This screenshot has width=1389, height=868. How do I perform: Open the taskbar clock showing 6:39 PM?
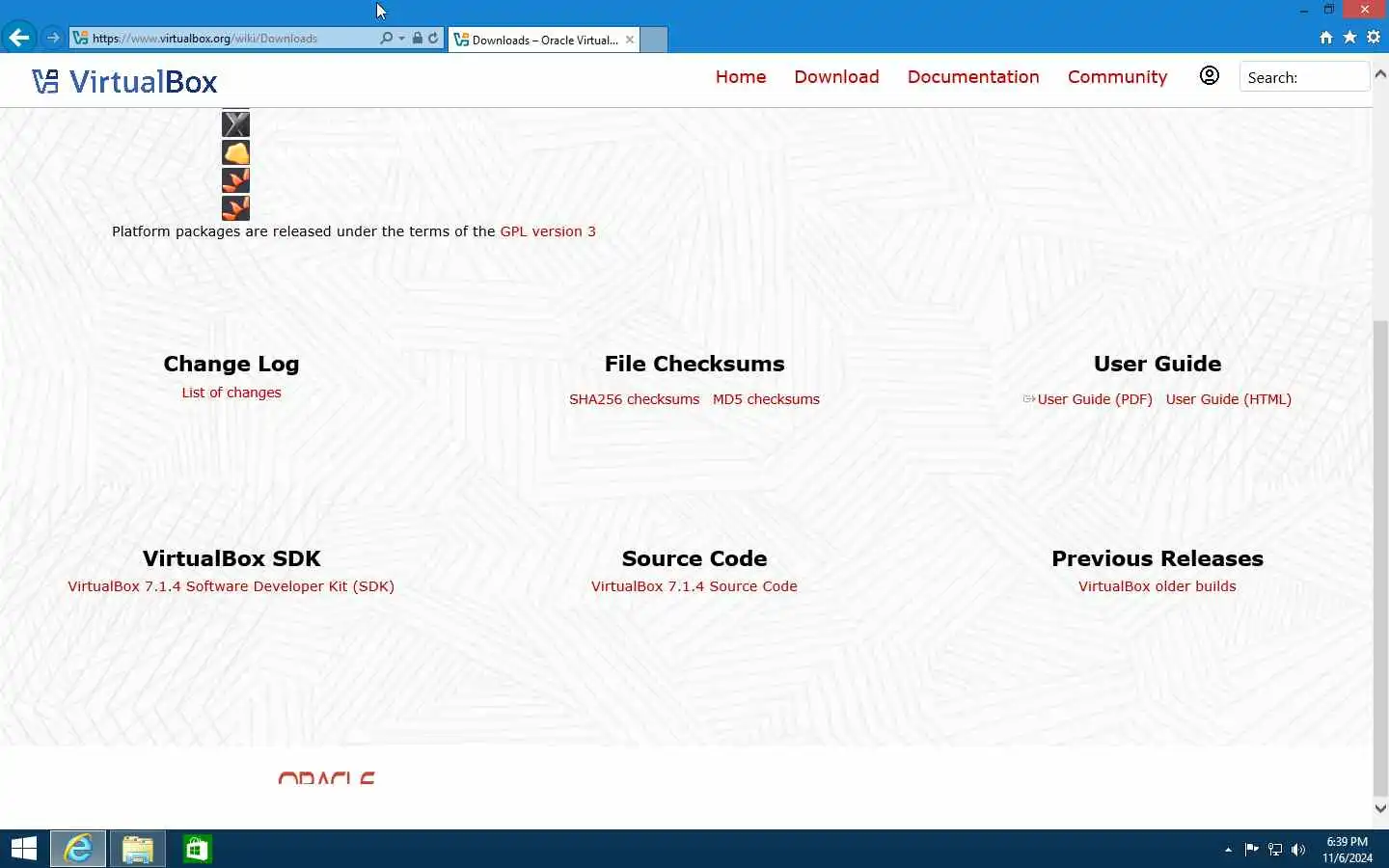[x=1347, y=850]
